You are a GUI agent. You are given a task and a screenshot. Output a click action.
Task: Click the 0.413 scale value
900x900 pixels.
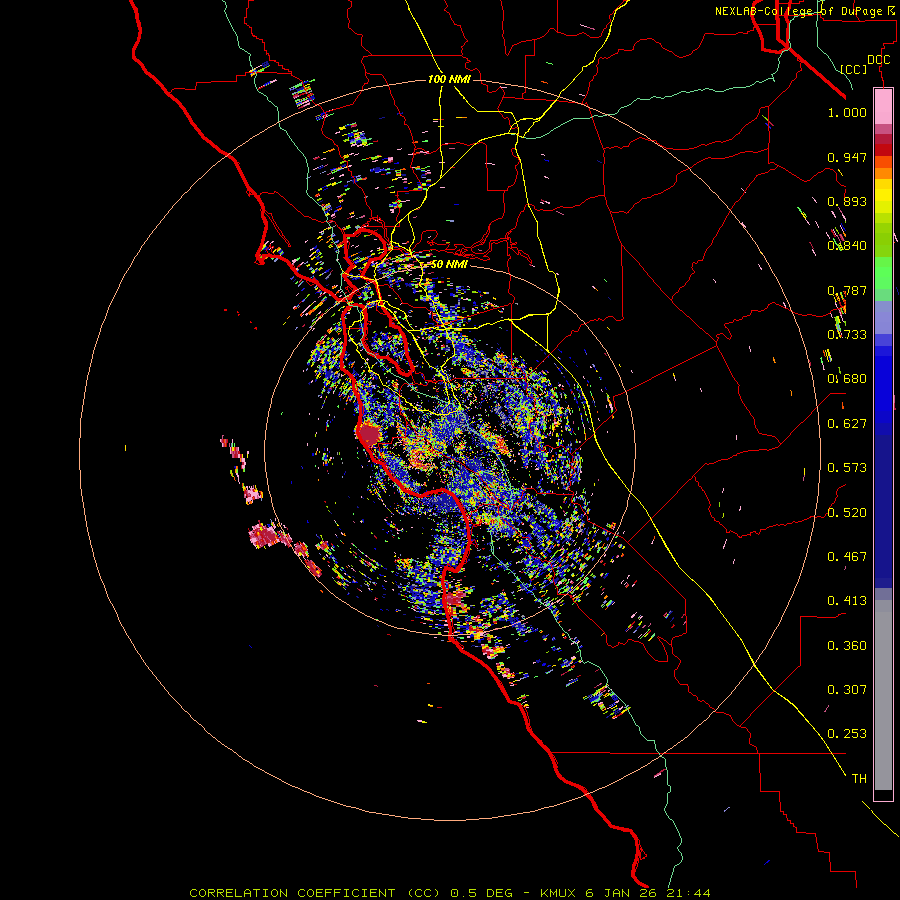tap(847, 601)
